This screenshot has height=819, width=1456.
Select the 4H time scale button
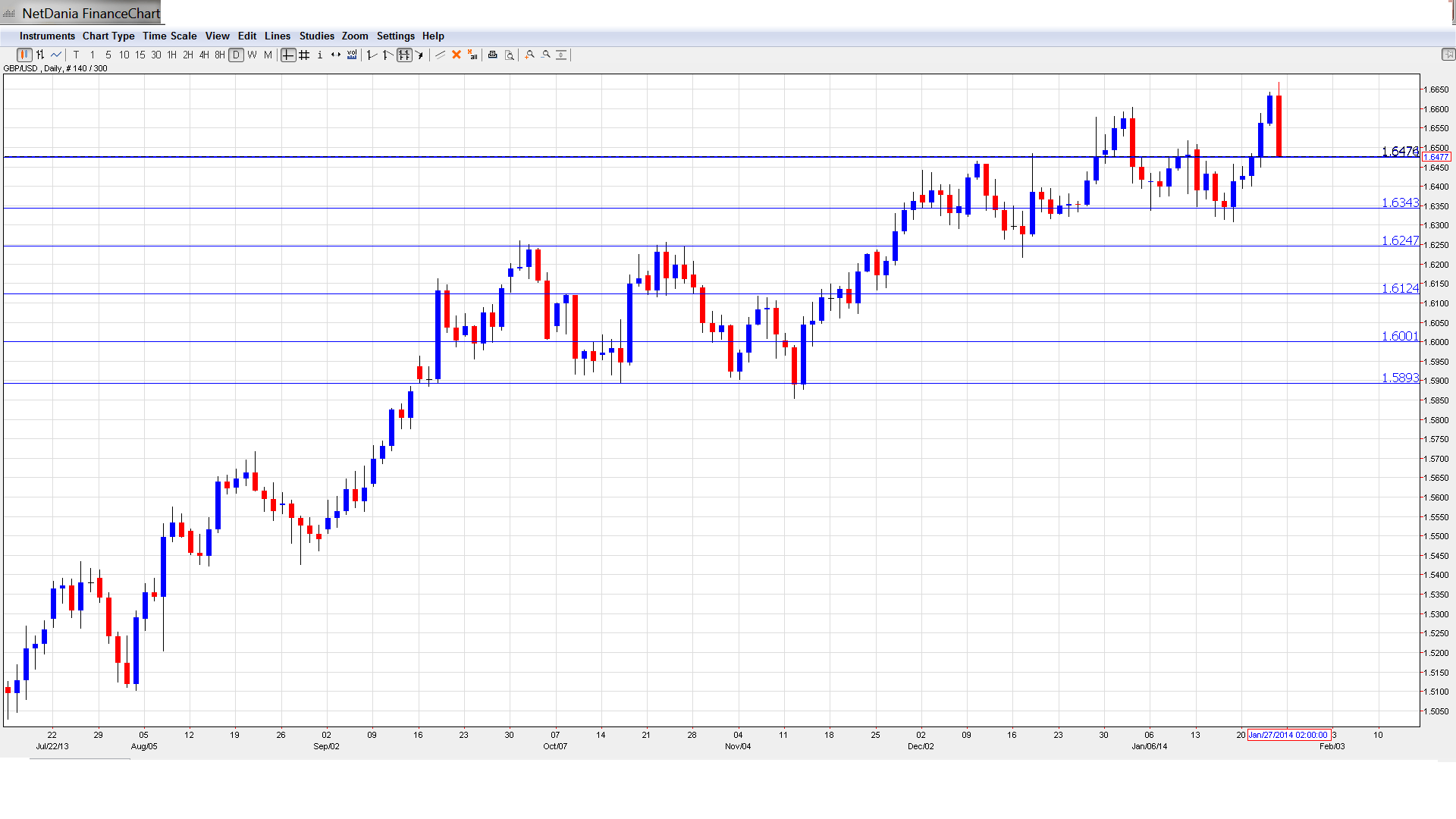204,55
